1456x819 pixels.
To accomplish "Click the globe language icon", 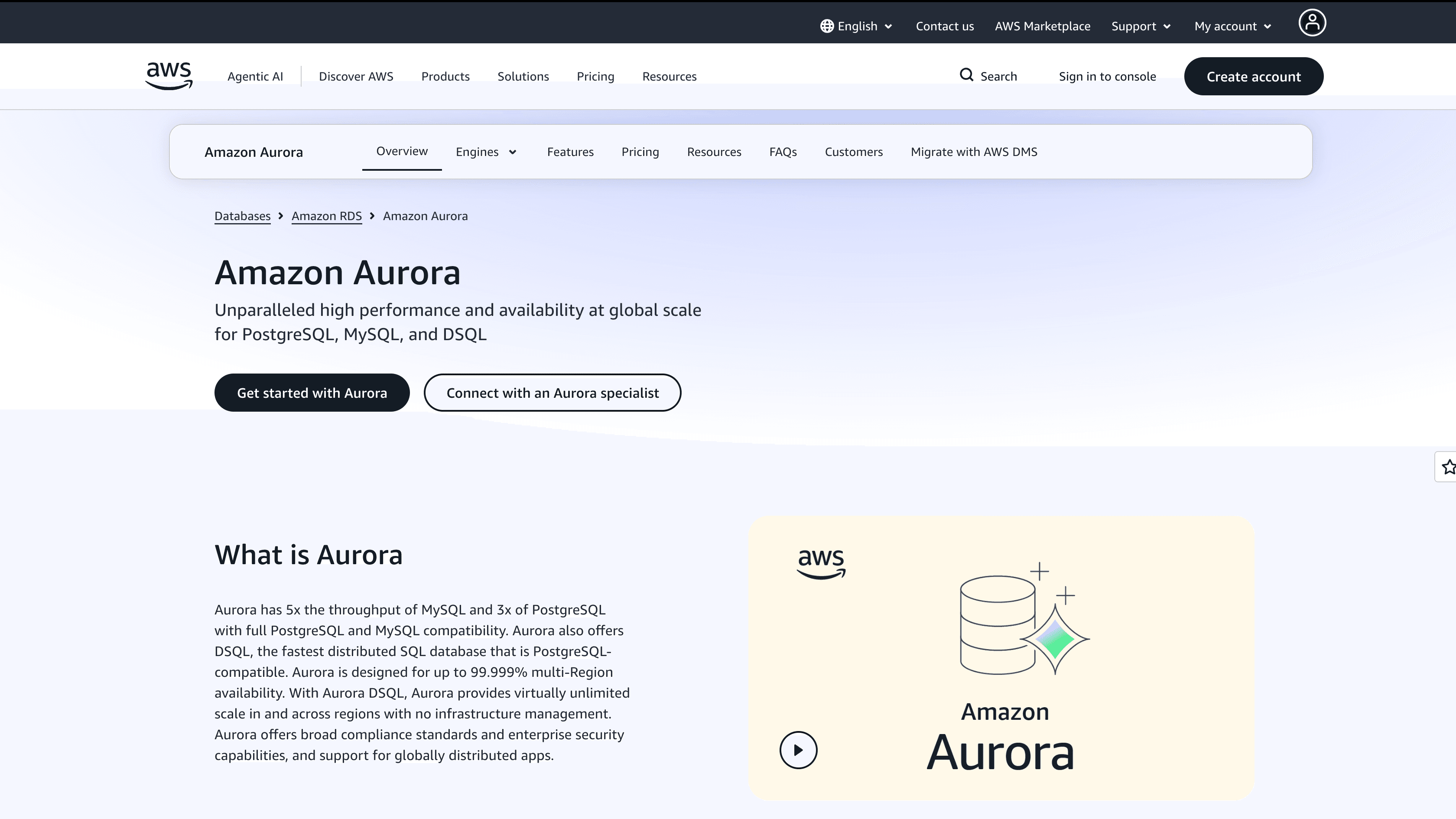I will (827, 26).
